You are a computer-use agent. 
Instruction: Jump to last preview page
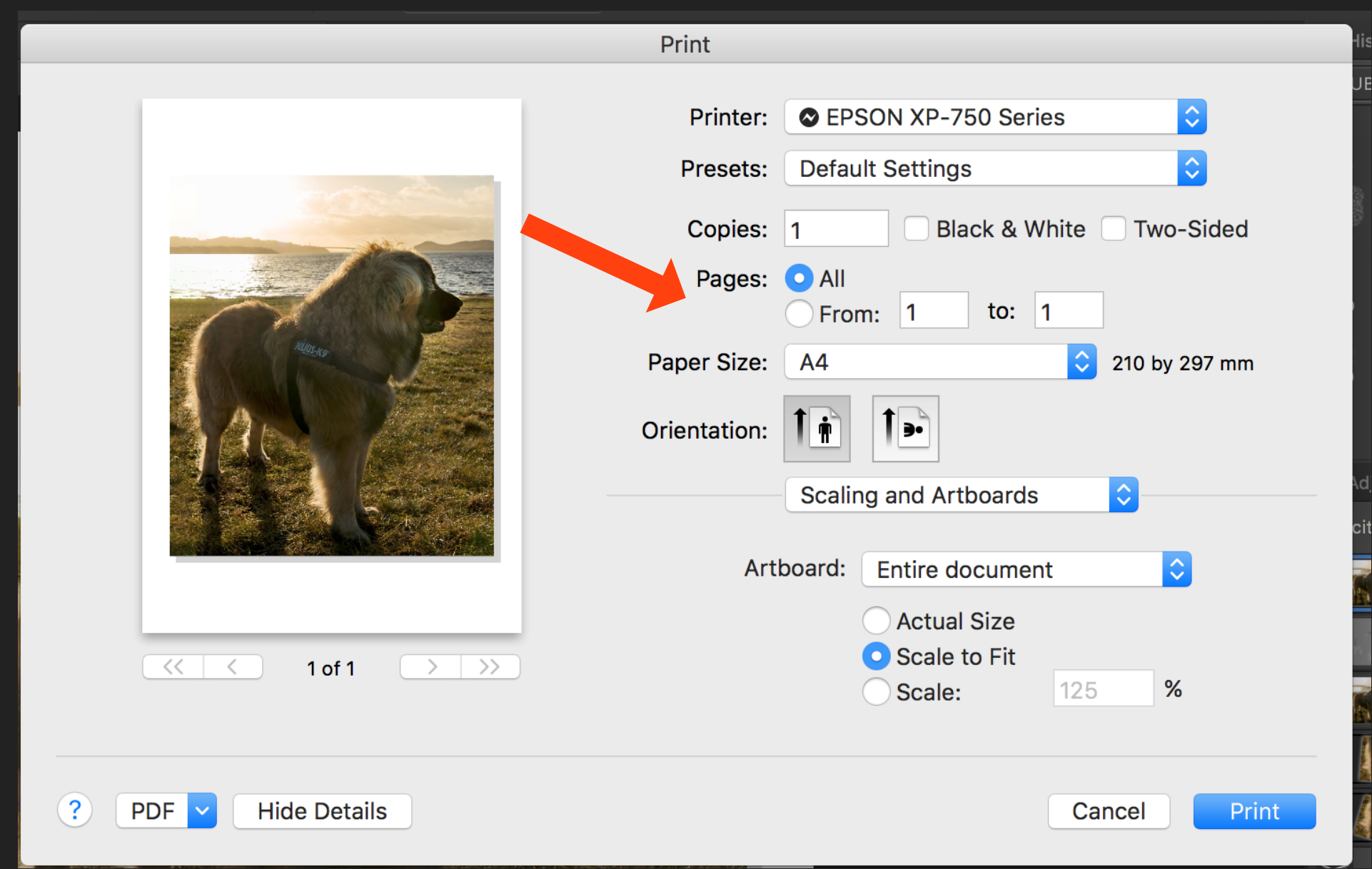[490, 667]
